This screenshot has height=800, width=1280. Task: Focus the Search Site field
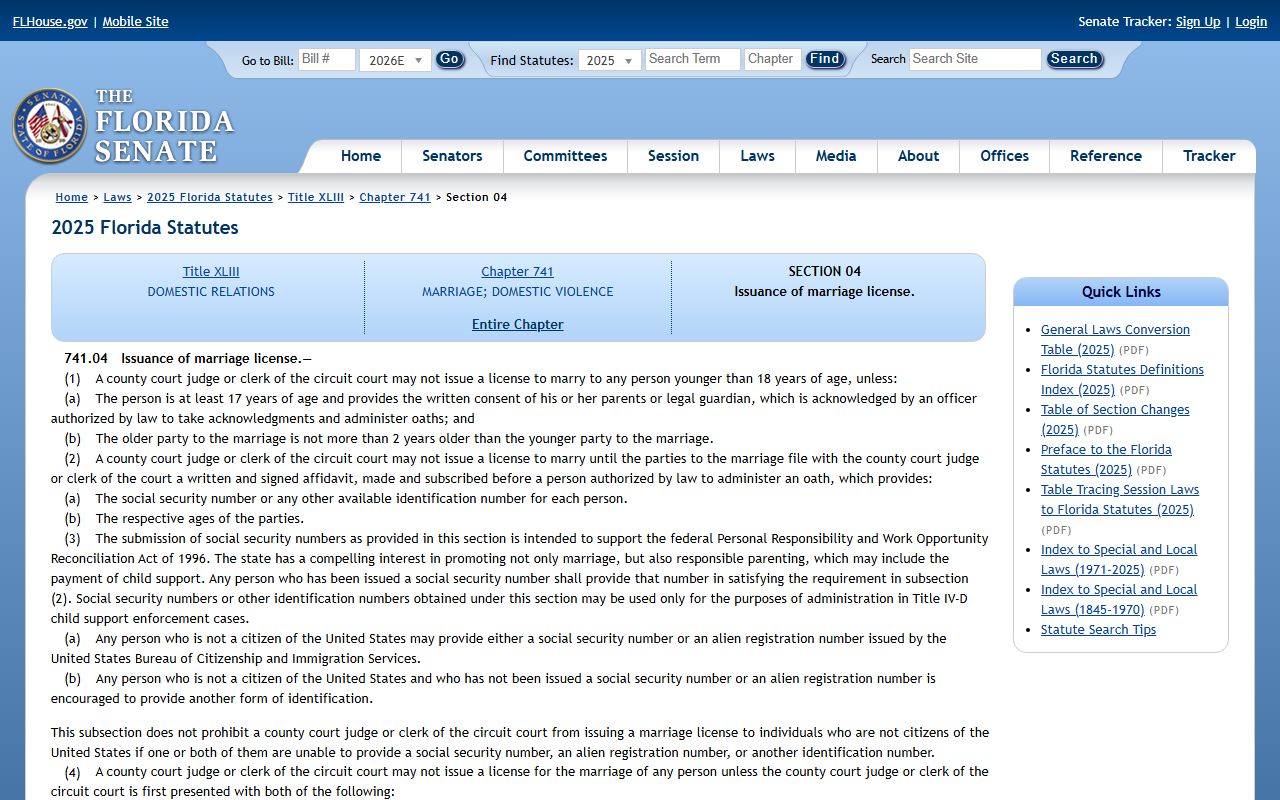(975, 59)
